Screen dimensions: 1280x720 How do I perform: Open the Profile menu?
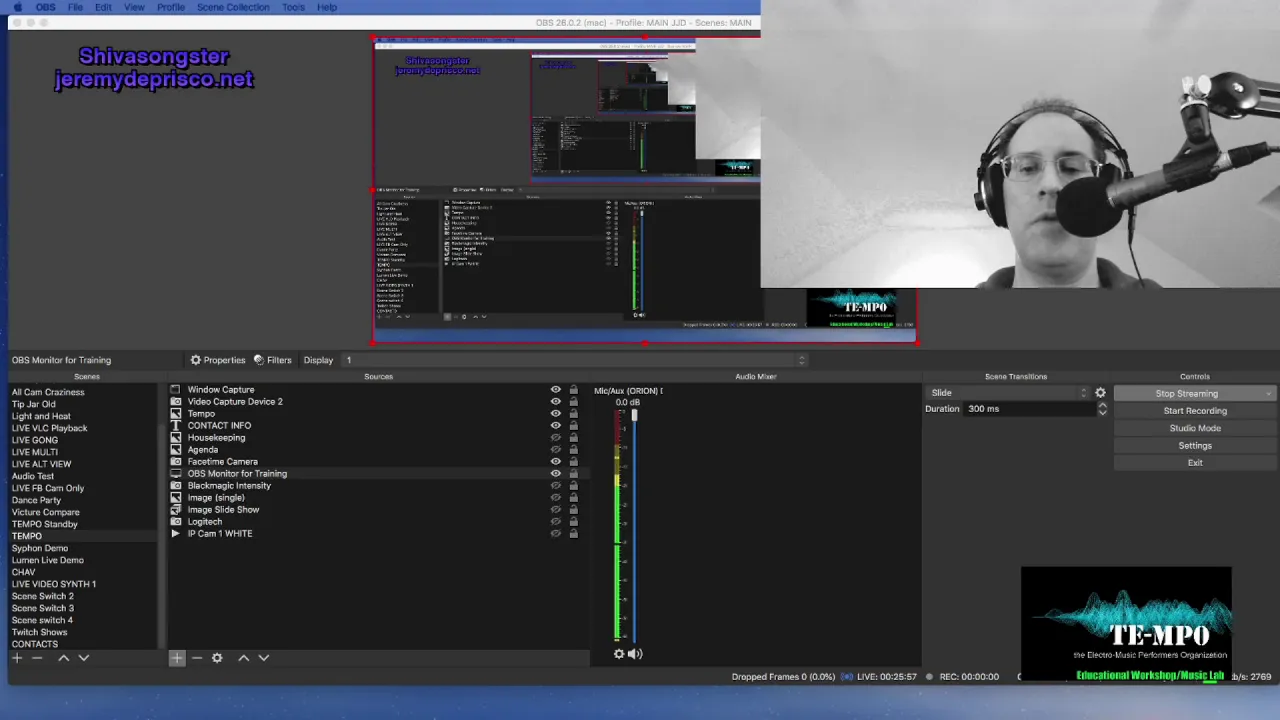171,7
